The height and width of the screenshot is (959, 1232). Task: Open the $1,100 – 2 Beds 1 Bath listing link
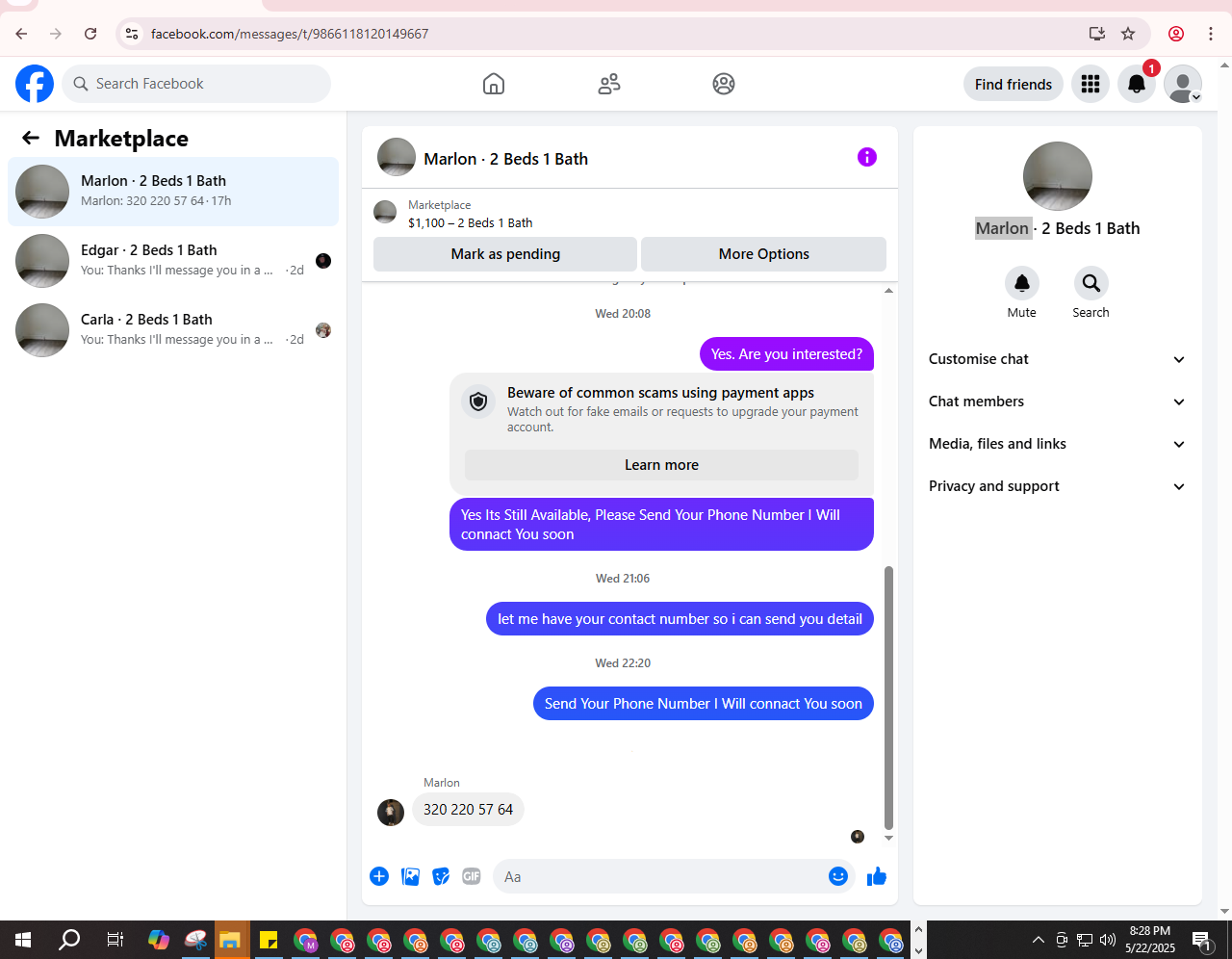[470, 222]
